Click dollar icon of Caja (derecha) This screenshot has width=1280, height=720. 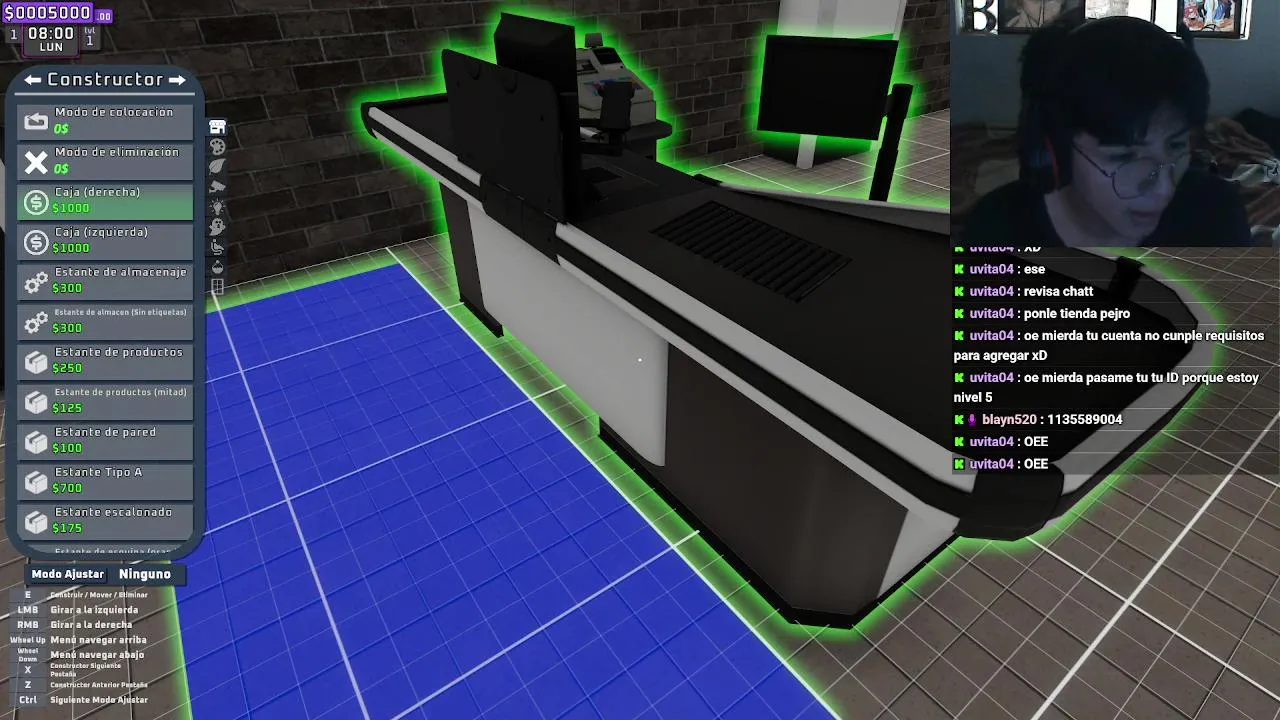click(36, 202)
